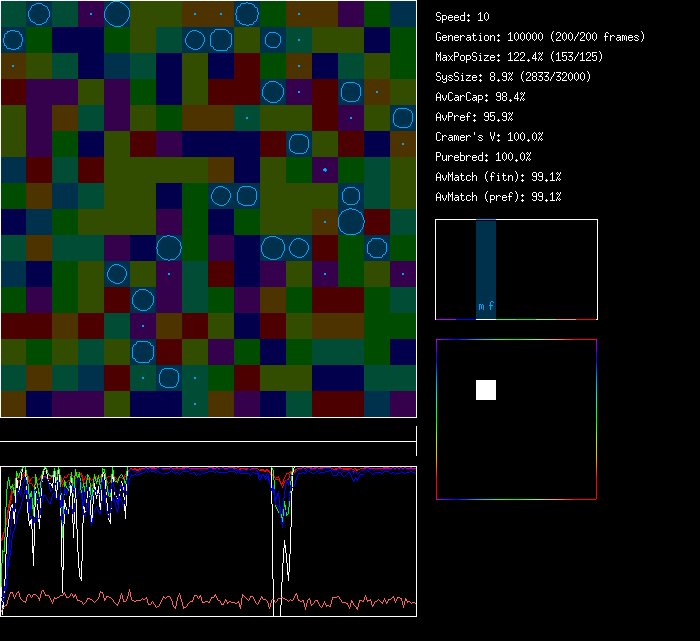This screenshot has width=700, height=641.
Task: Click the 'm' label in histogram
Action: (x=481, y=307)
